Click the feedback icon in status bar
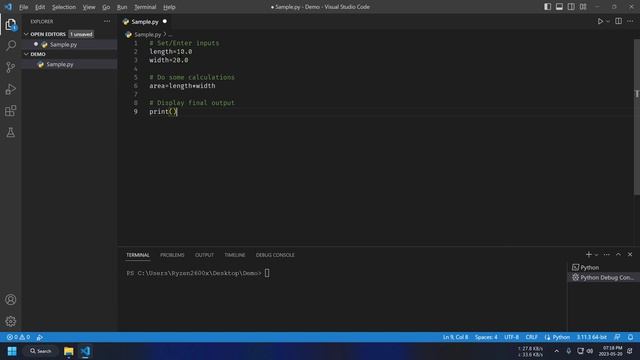Screen dimensions: 640x360 point(617,337)
